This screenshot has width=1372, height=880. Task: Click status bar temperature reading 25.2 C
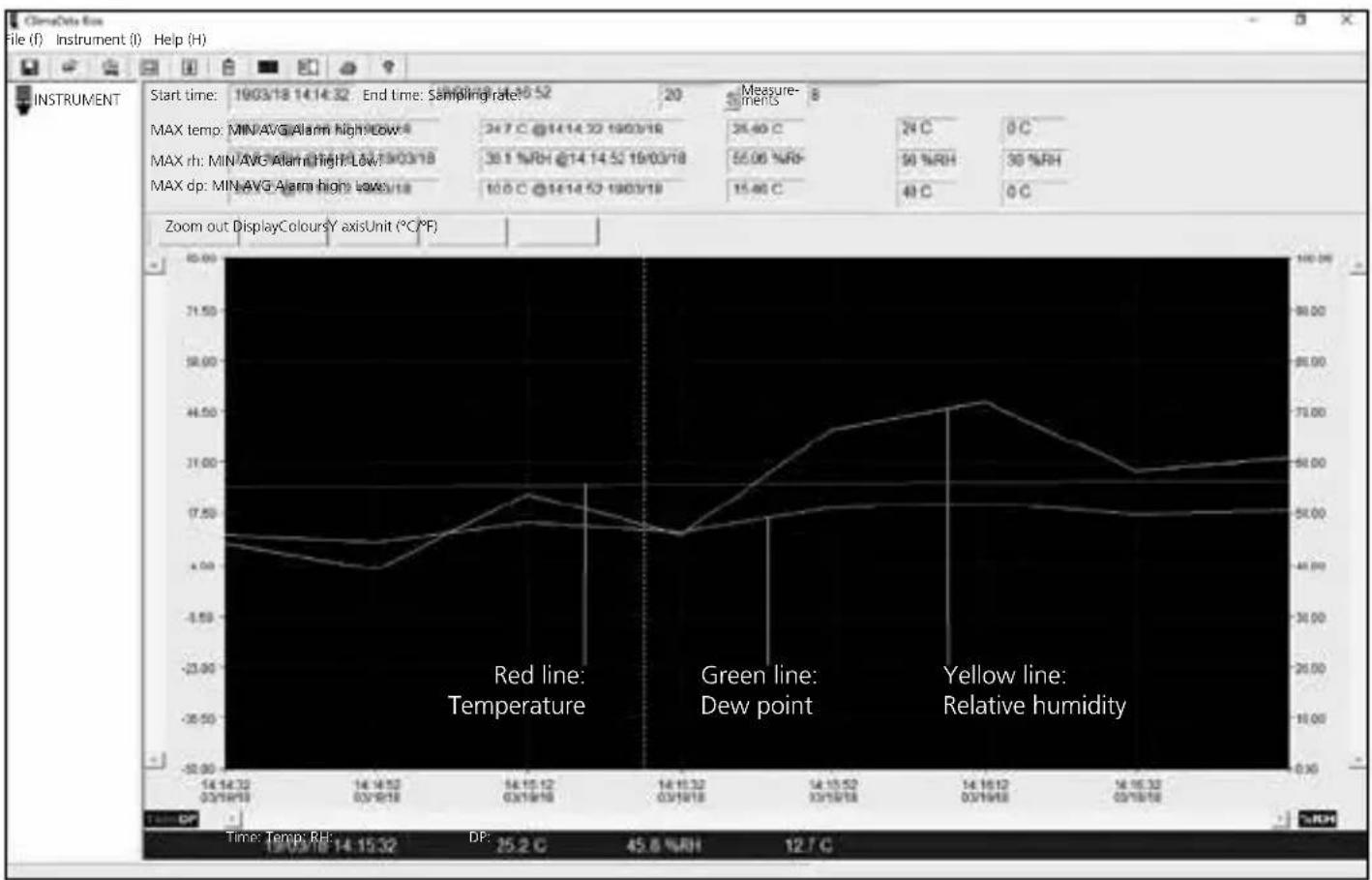pos(521,846)
